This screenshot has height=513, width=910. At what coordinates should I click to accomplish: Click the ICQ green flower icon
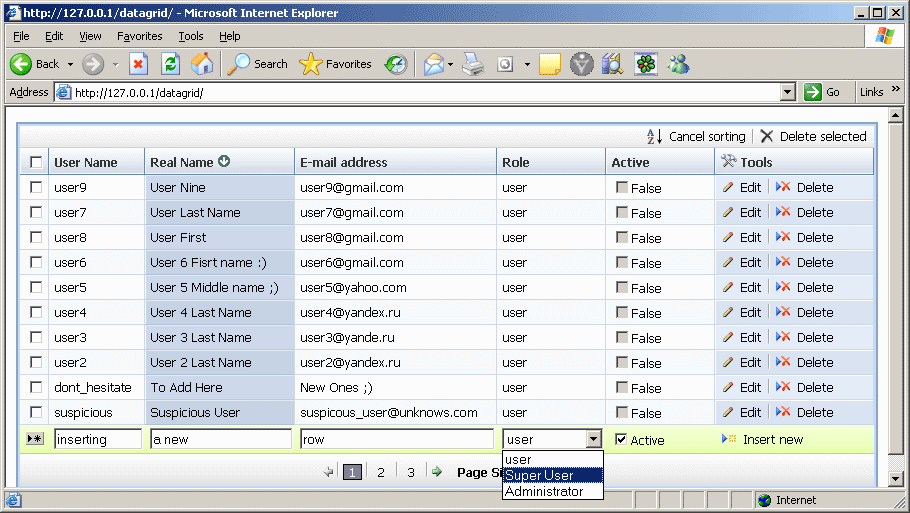tap(645, 64)
